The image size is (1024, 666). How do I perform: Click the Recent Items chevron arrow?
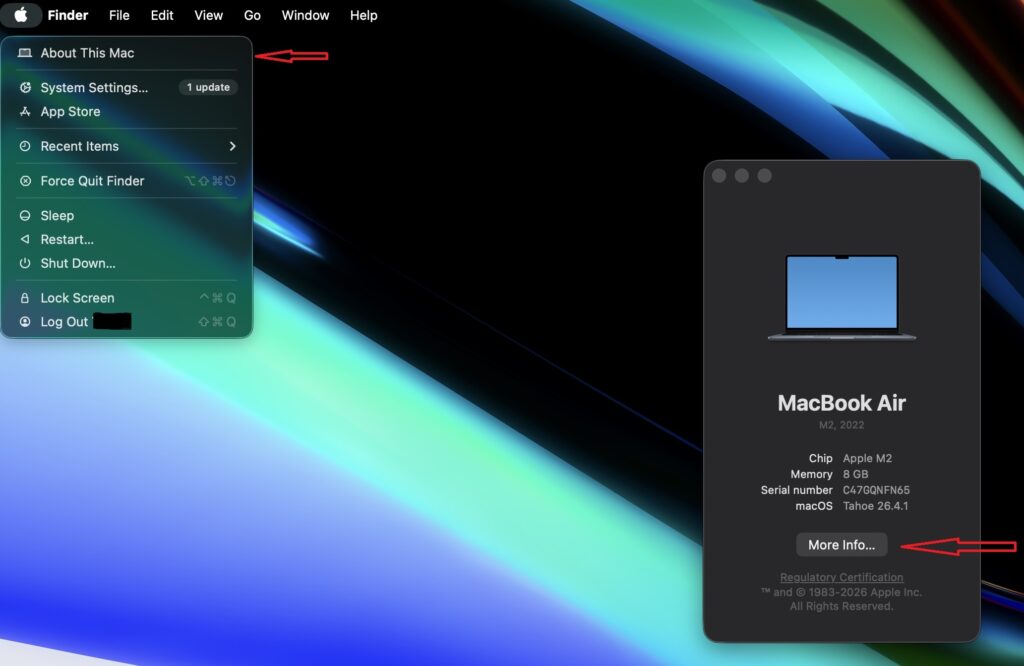[x=232, y=146]
